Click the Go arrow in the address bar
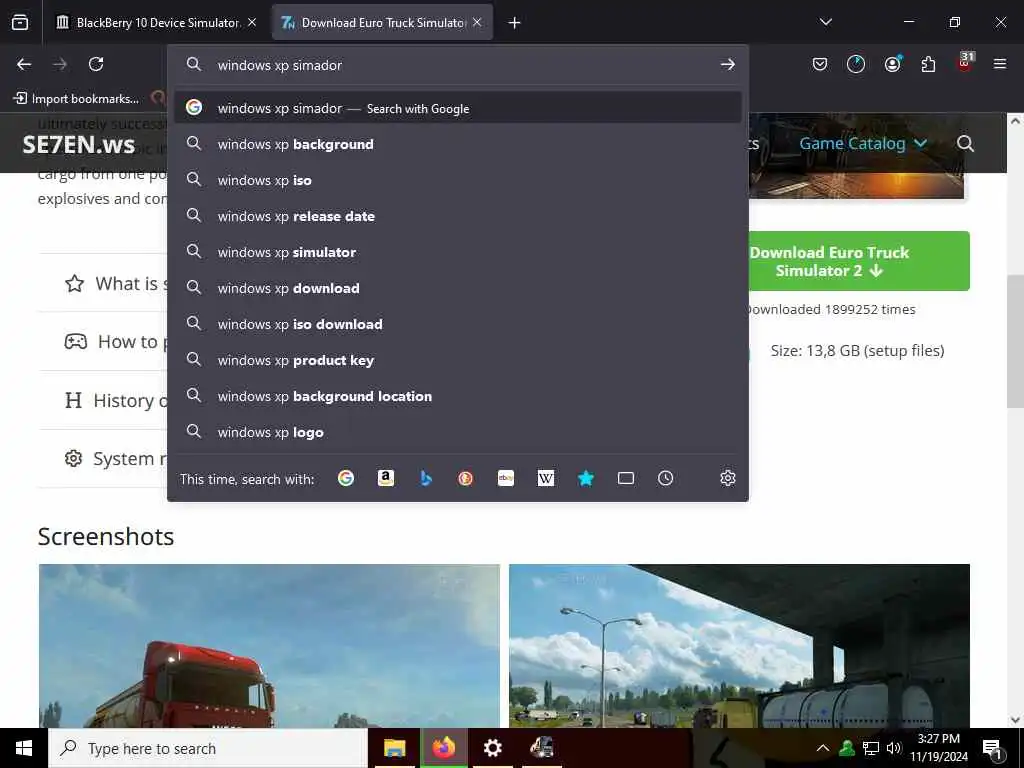1024x768 pixels. click(x=728, y=65)
